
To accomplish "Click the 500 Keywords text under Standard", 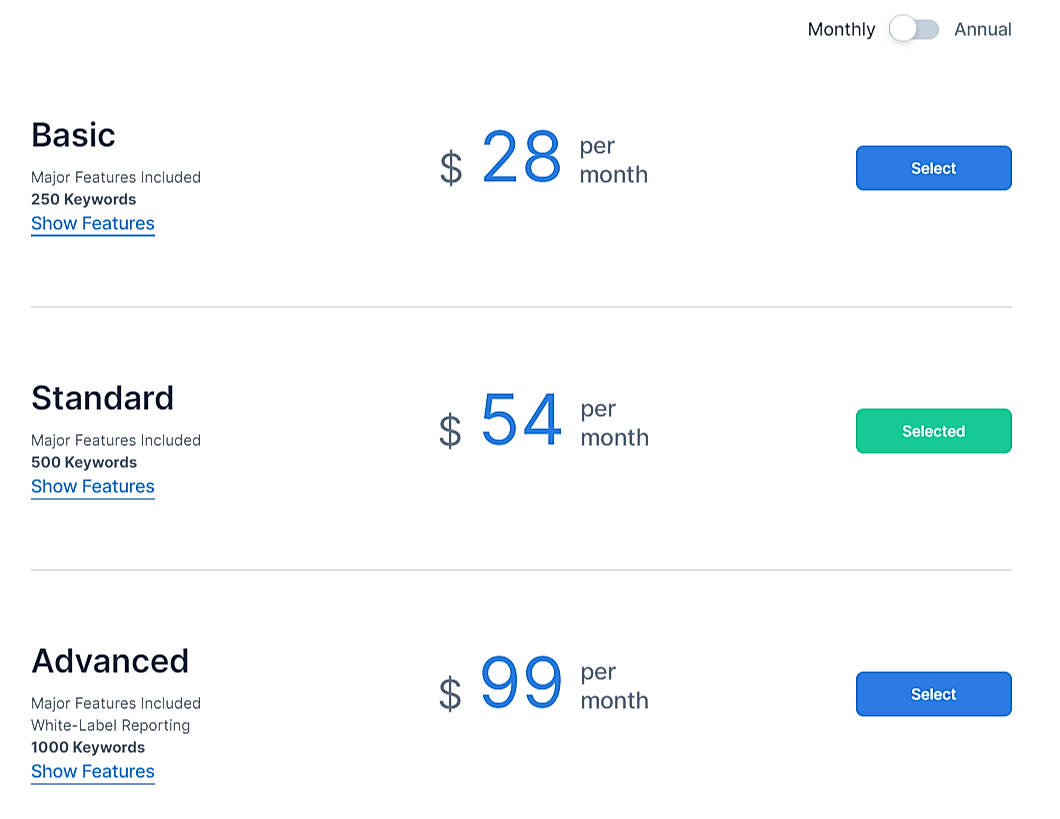I will 83,462.
